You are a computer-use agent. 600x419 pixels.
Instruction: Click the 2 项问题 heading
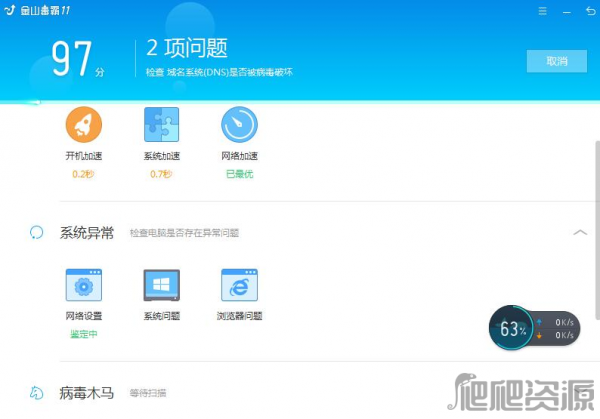tap(187, 48)
